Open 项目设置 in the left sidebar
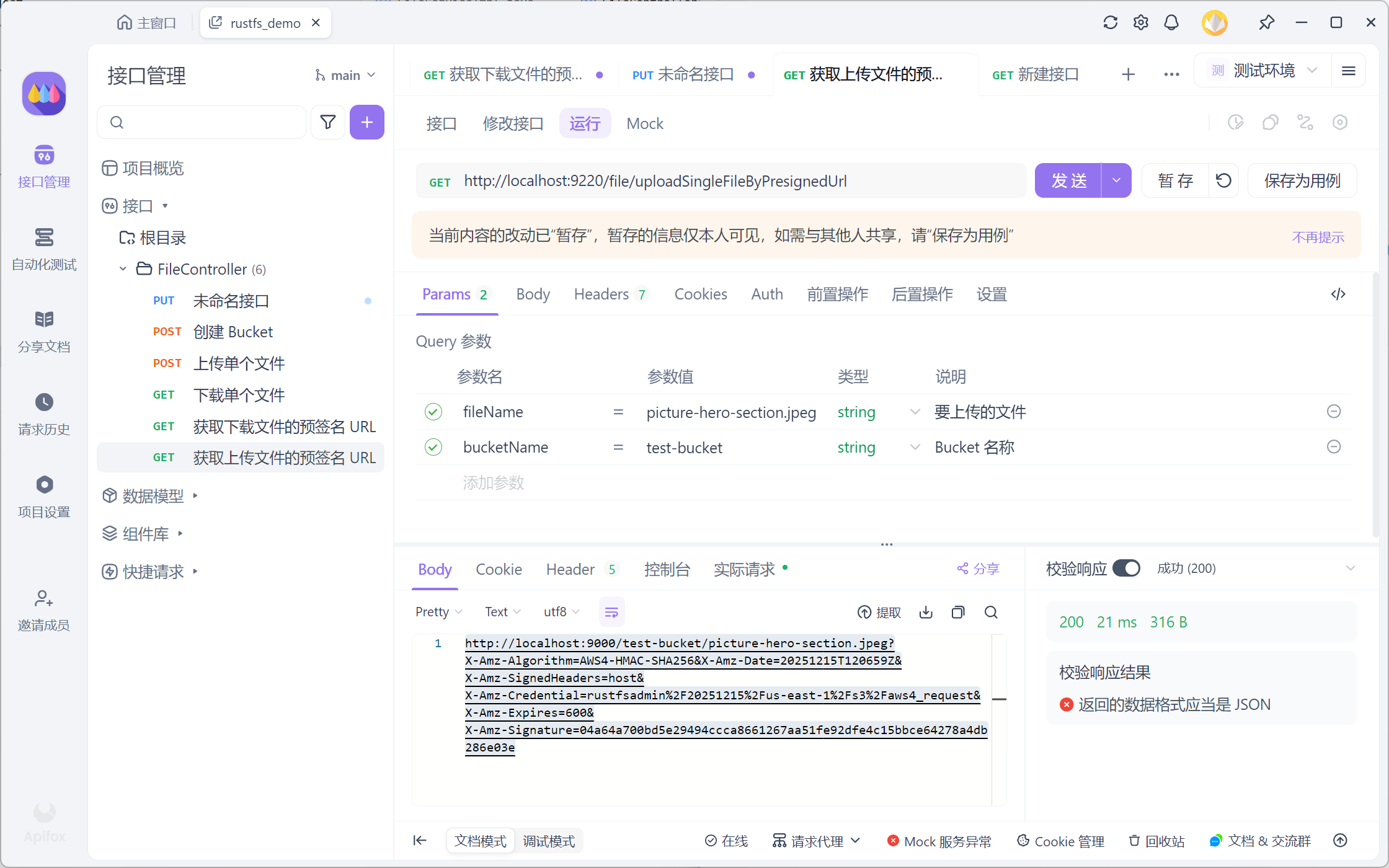This screenshot has width=1389, height=868. pos(44,497)
